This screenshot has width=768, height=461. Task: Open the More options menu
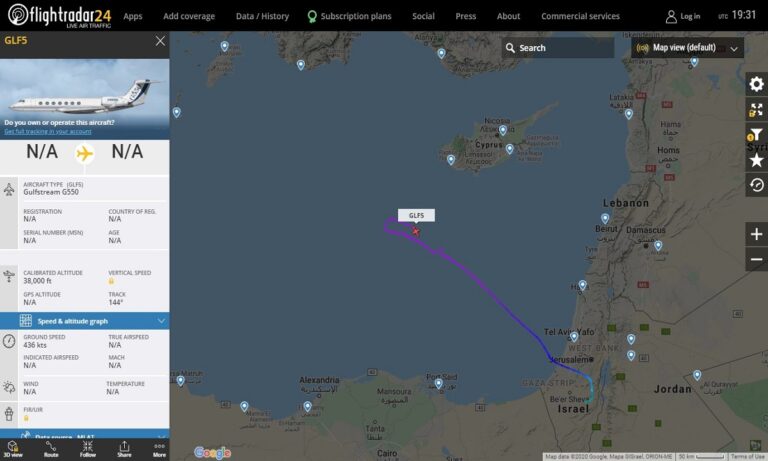(x=159, y=449)
